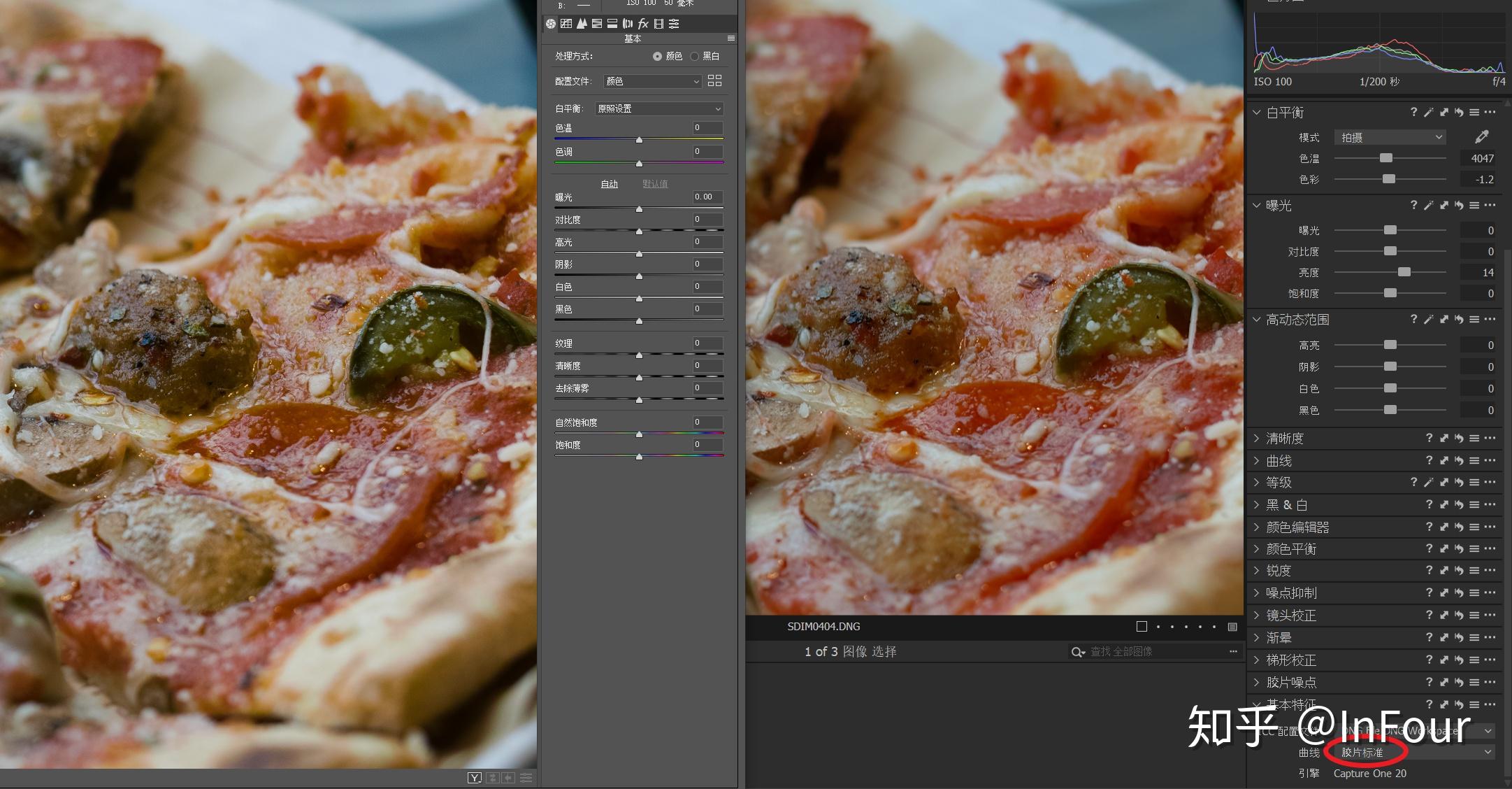Viewport: 1512px width, 789px height.
Task: Click the fx effects panel icon
Action: (642, 23)
